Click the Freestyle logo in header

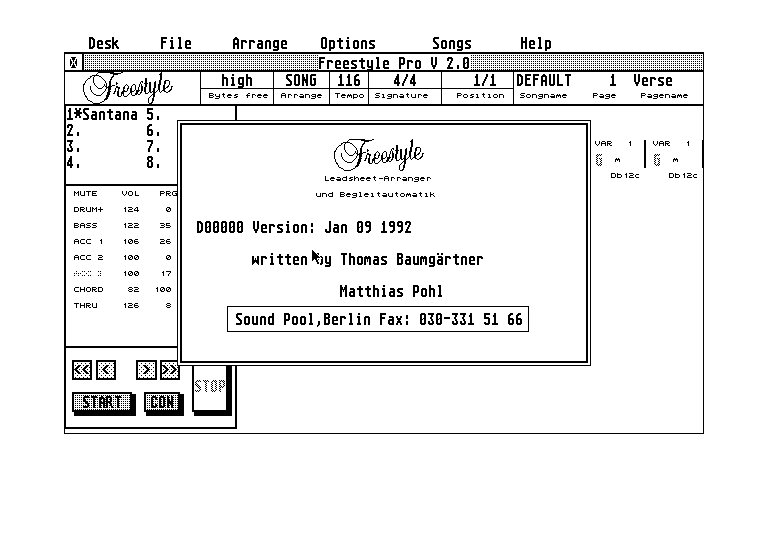click(x=128, y=88)
